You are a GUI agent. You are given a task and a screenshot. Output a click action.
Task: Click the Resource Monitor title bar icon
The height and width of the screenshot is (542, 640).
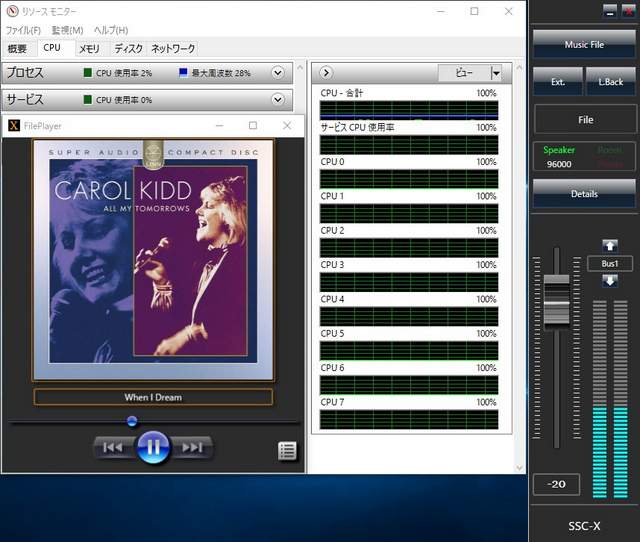(x=11, y=11)
